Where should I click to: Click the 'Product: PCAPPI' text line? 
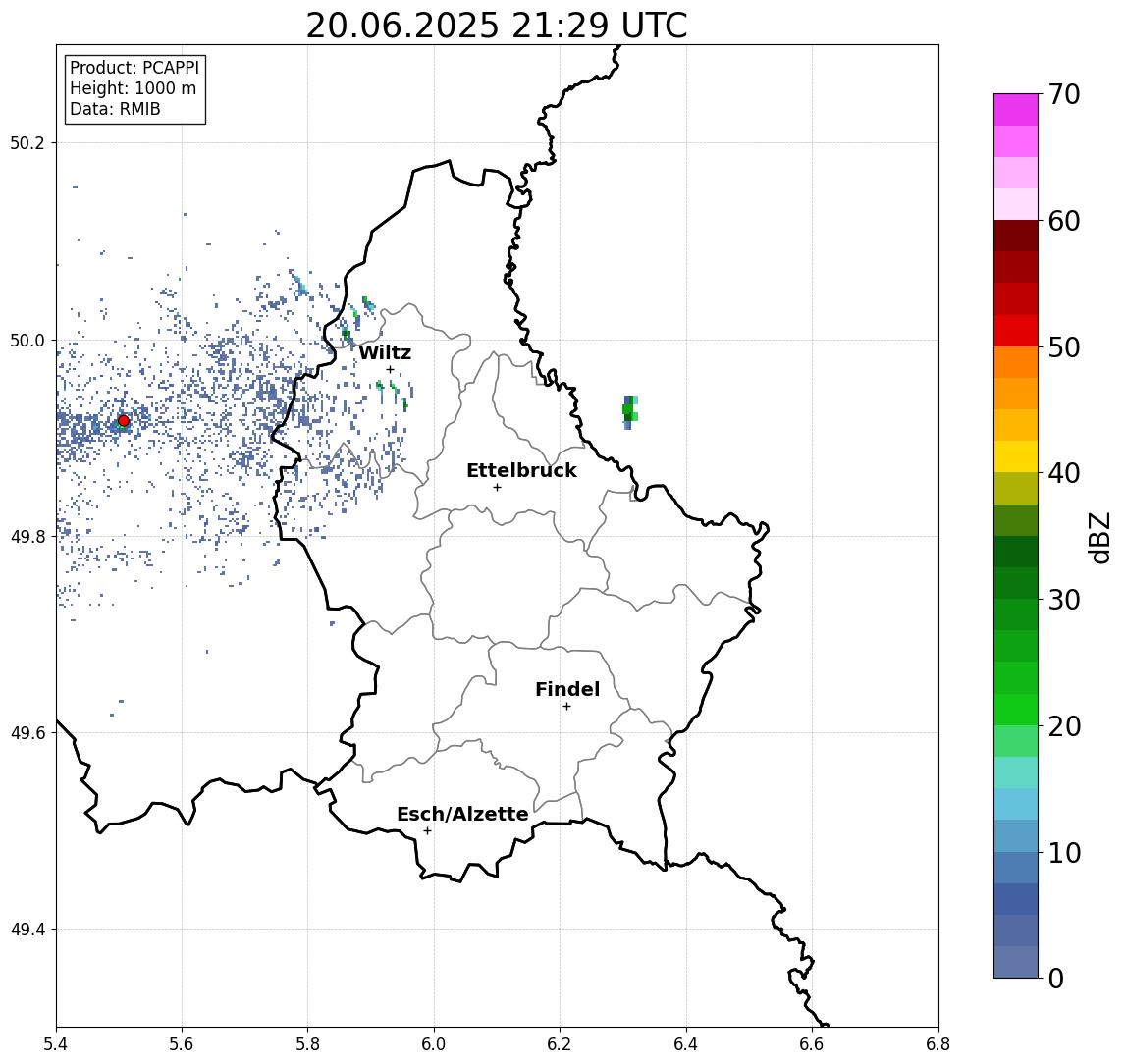coord(134,68)
